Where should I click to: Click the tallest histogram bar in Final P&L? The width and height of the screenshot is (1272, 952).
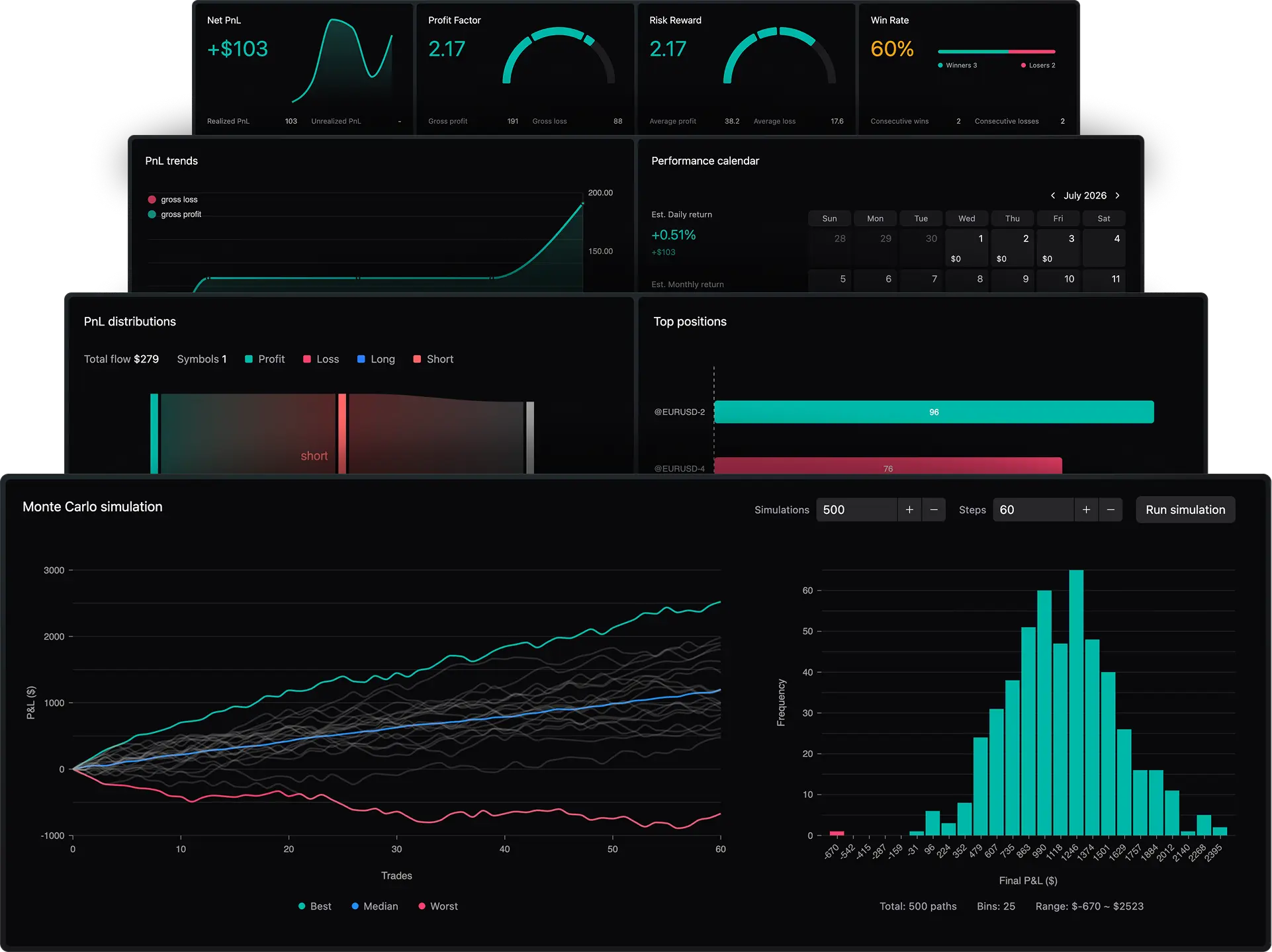pos(1076,703)
